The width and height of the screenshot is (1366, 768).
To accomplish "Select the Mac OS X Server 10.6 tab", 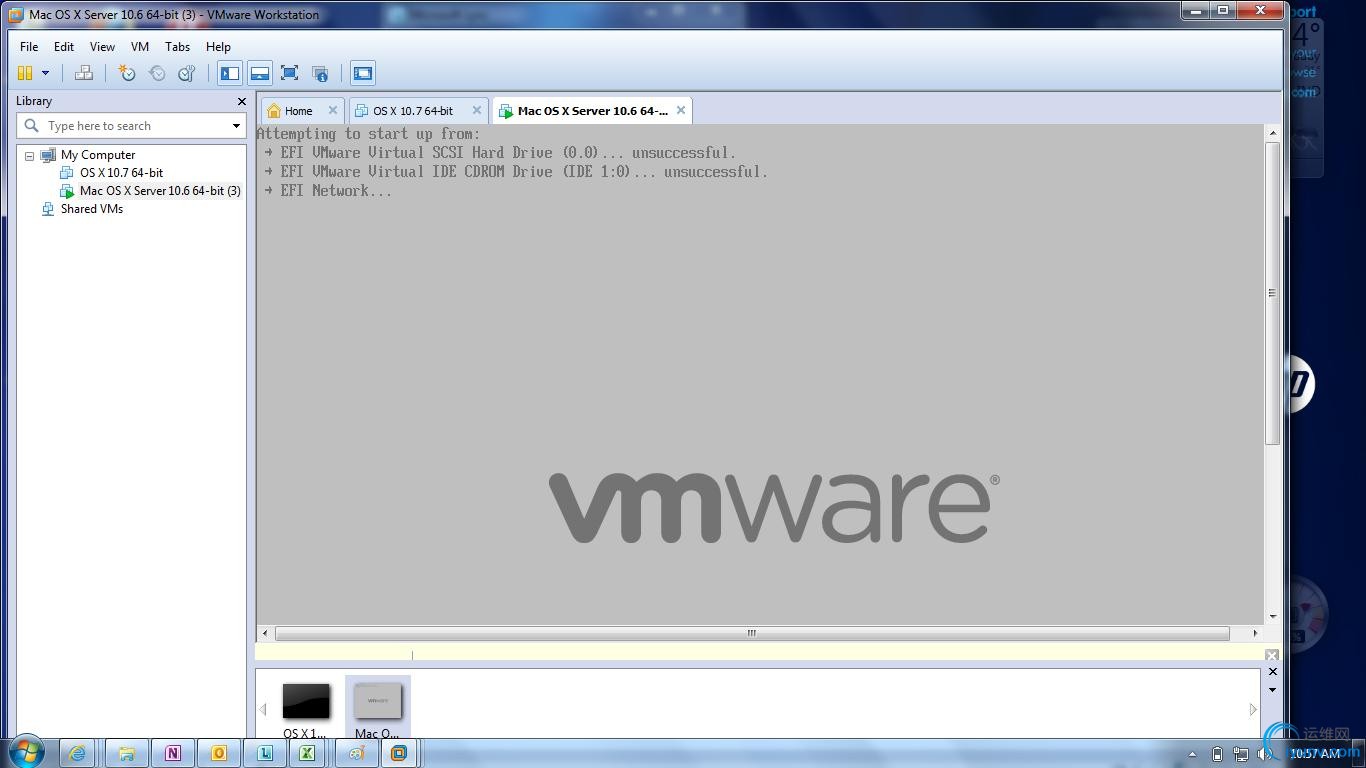I will point(592,111).
